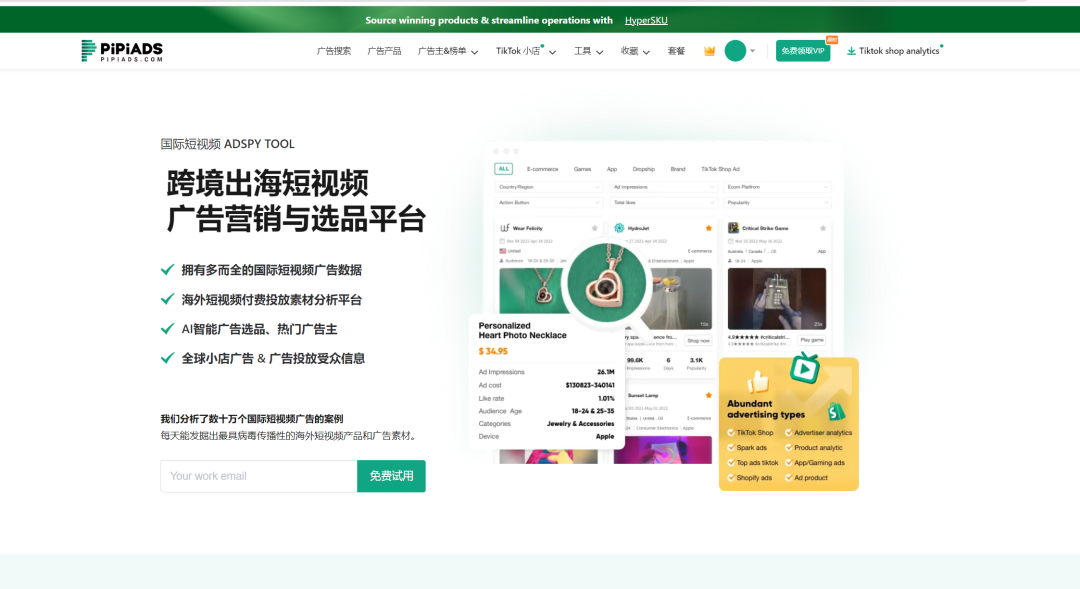Open the Country/Region dropdown
This screenshot has height=589, width=1080.
[549, 187]
